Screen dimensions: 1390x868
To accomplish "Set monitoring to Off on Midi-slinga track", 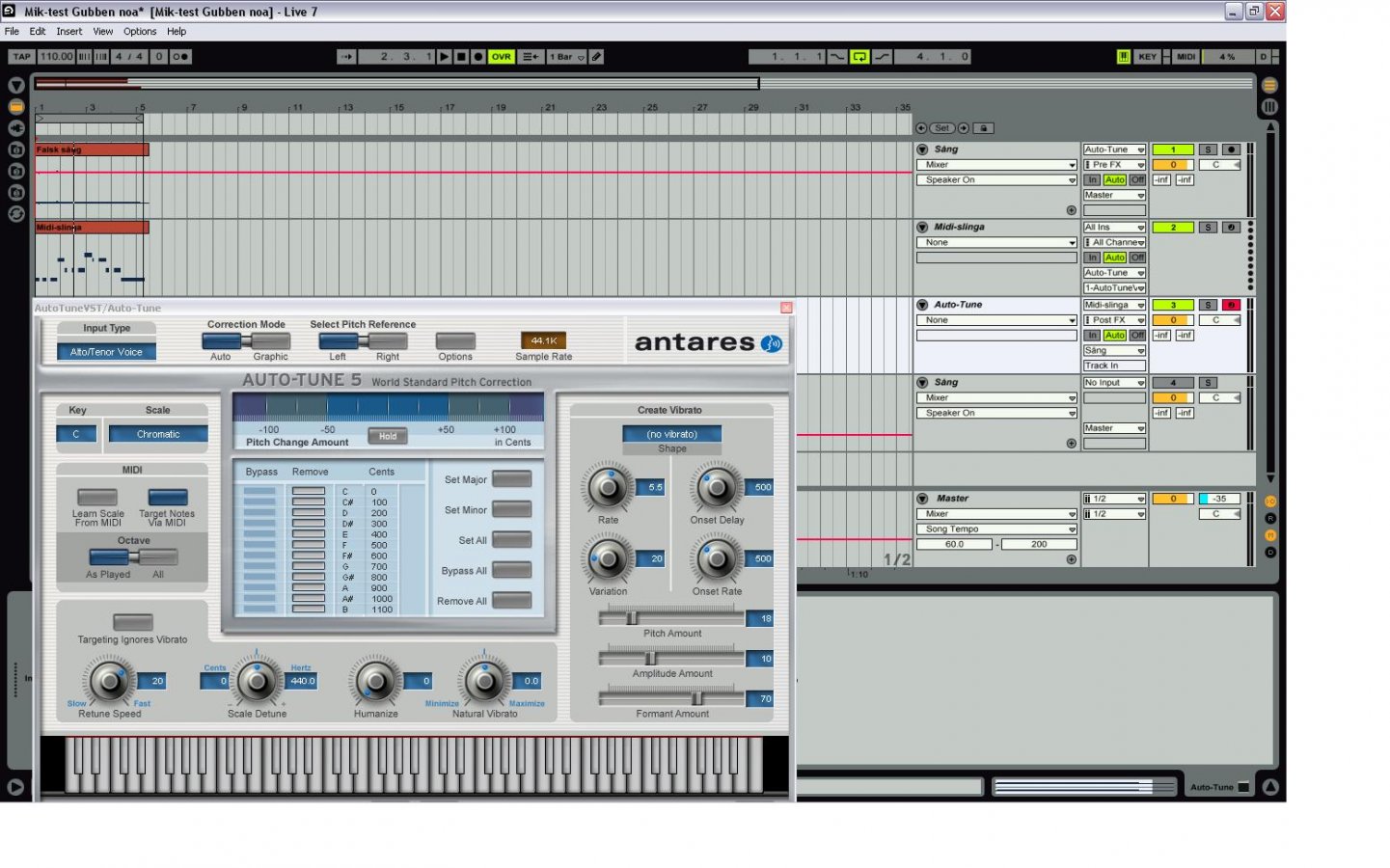I will 1137,258.
